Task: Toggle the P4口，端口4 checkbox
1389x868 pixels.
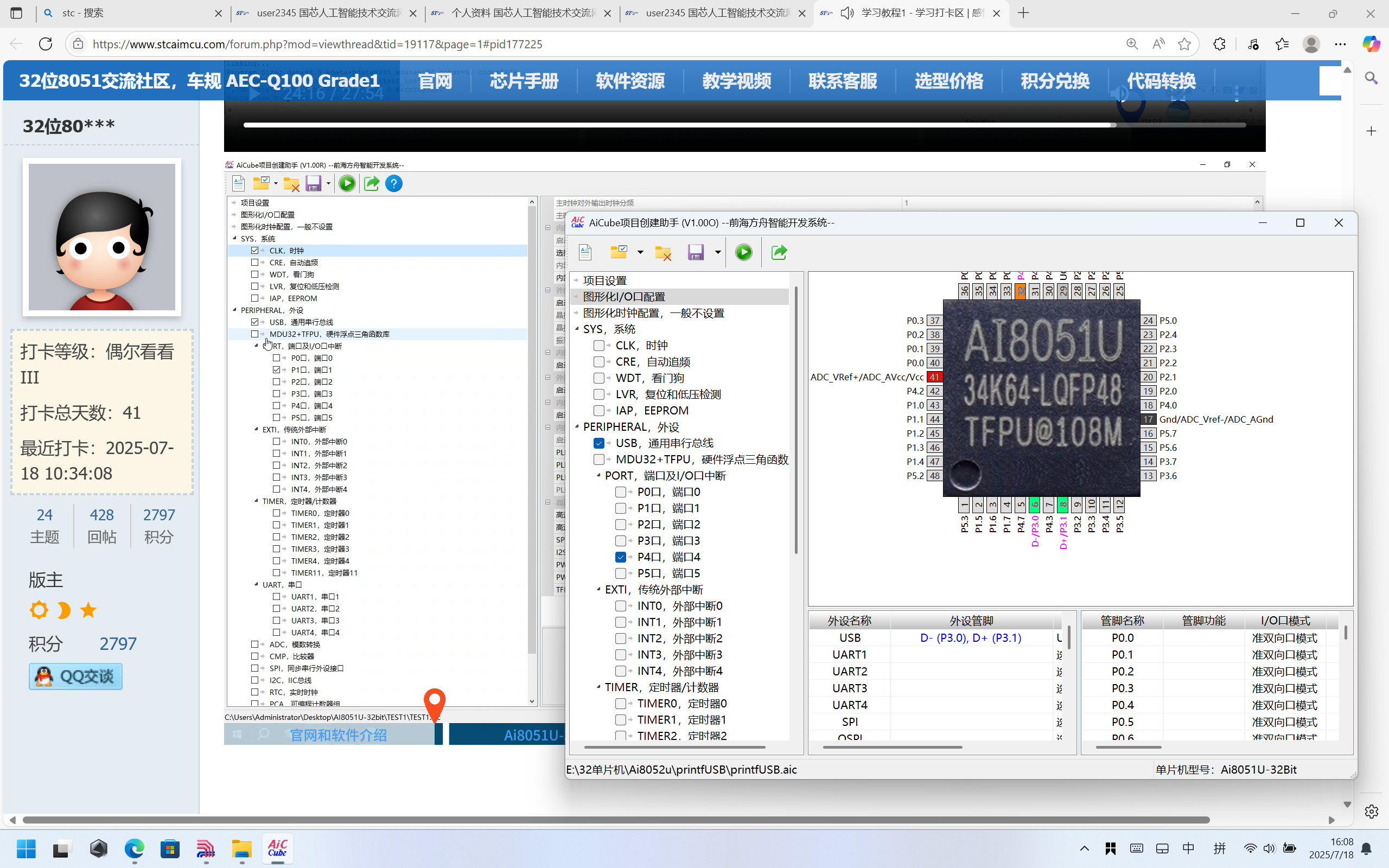Action: coord(621,557)
